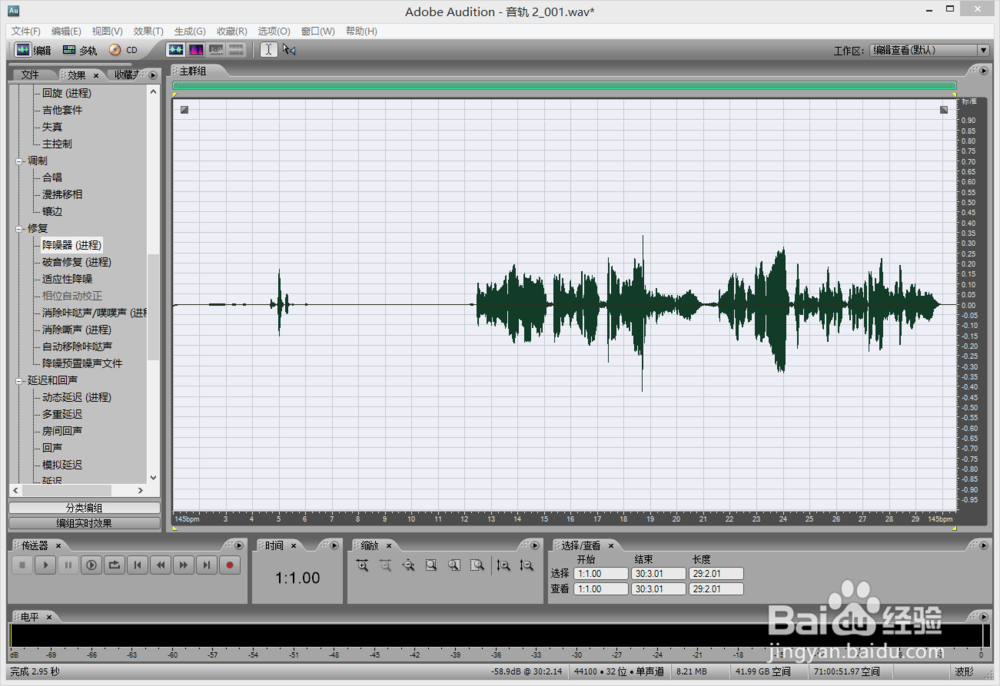Image resolution: width=1000 pixels, height=686 pixels.
Task: Click the 1:1.00 time display
Action: (x=297, y=578)
